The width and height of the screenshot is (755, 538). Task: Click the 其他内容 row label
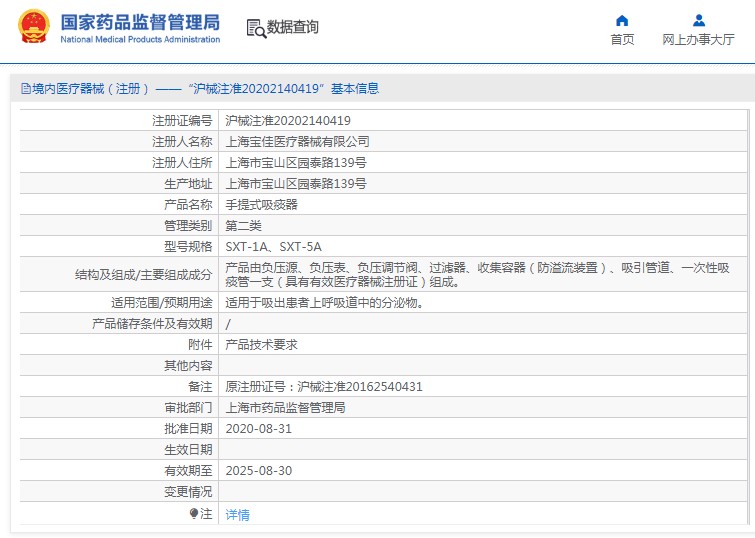coord(188,366)
